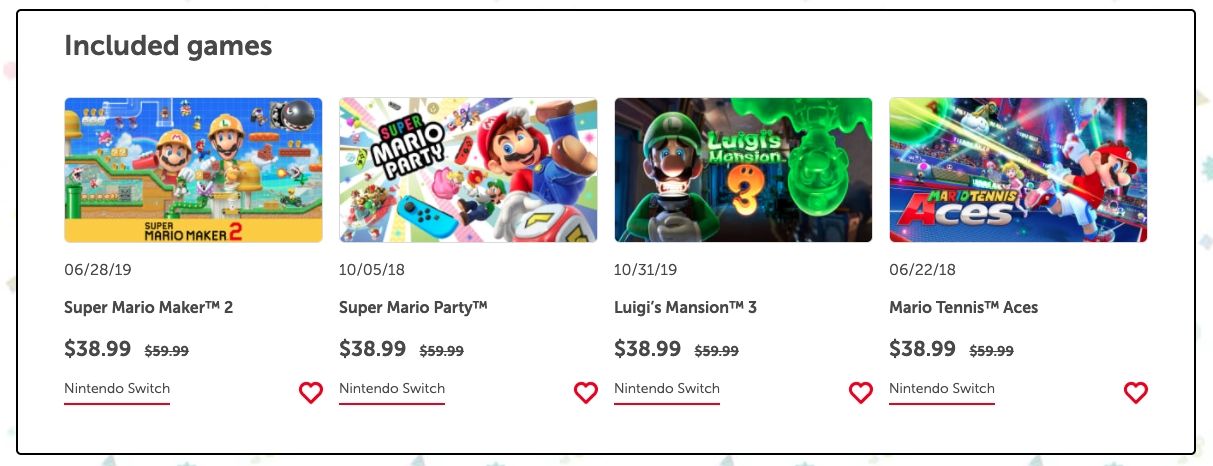Go to Luigi's Mansion 3 title link
This screenshot has height=466, width=1213.
(685, 307)
